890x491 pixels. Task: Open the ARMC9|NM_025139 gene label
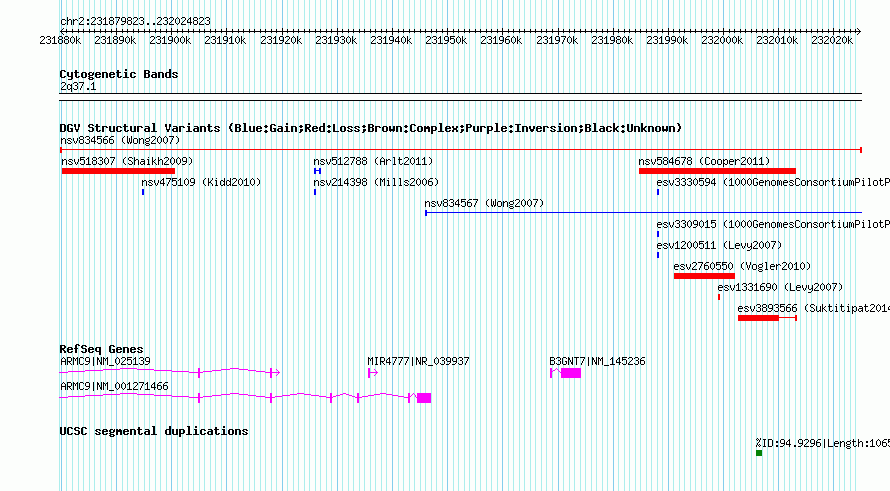106,361
